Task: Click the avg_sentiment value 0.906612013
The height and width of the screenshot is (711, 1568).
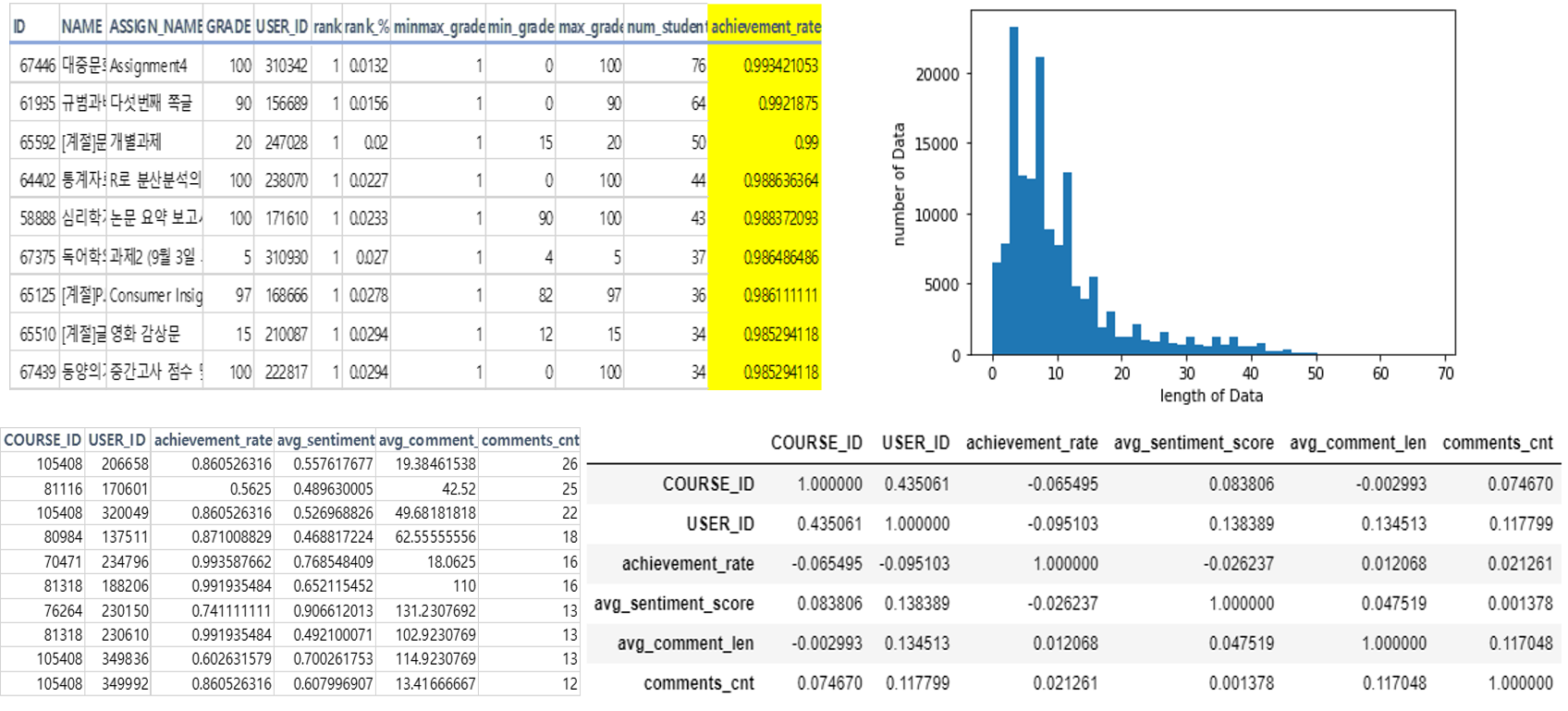Action: tap(334, 610)
